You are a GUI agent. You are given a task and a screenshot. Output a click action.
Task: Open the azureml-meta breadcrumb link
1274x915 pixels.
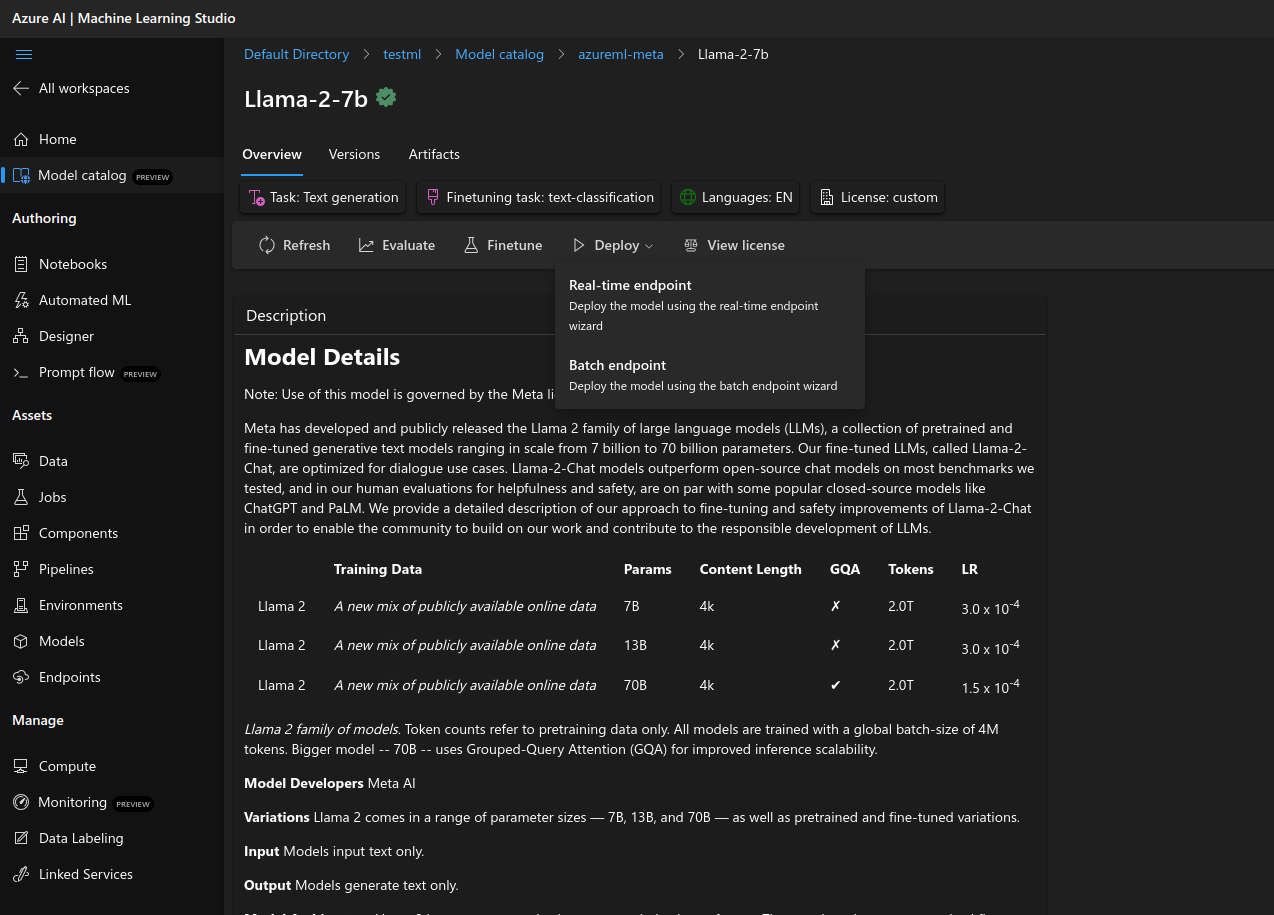click(x=621, y=54)
